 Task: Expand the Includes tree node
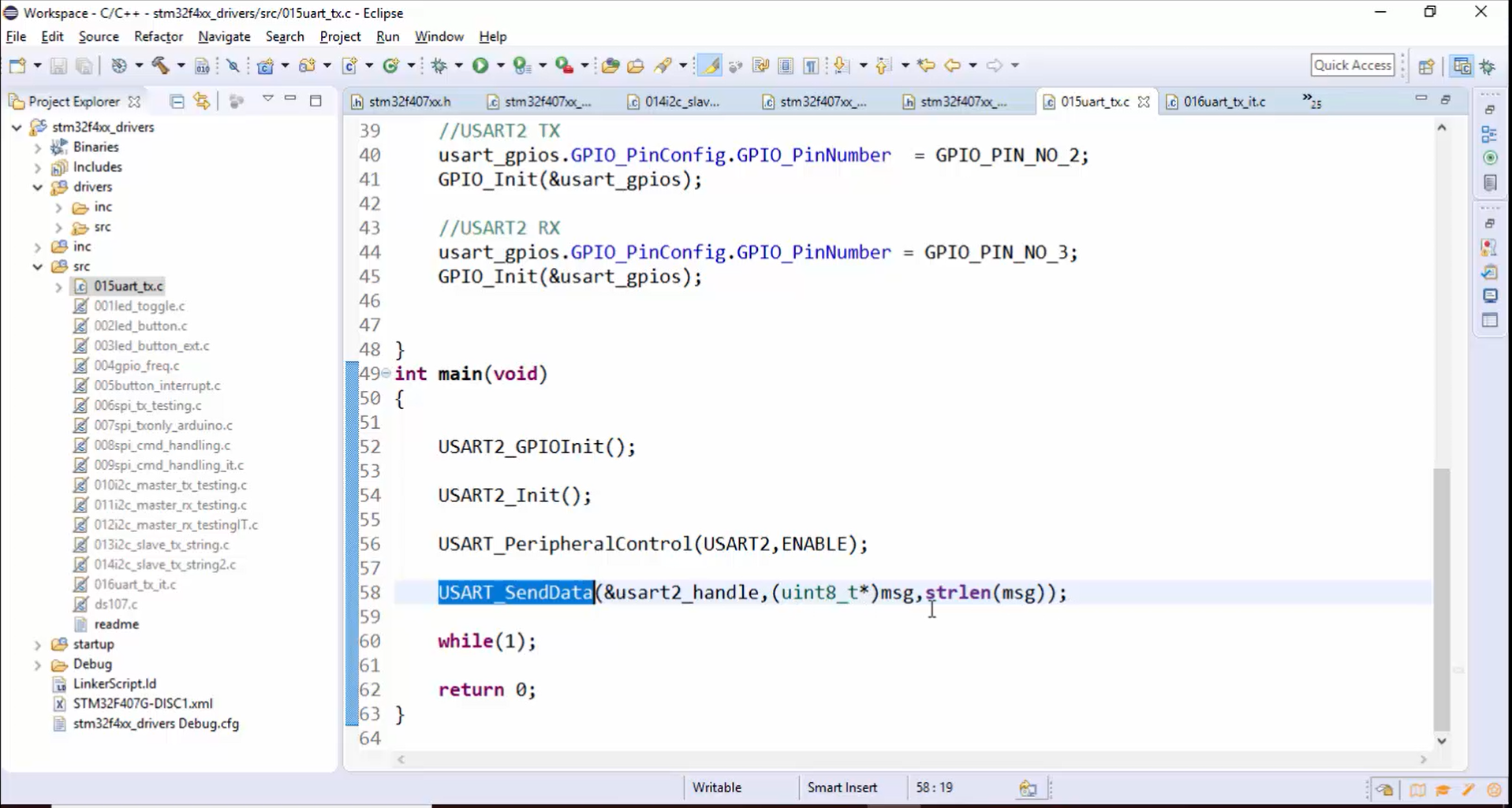coord(37,167)
